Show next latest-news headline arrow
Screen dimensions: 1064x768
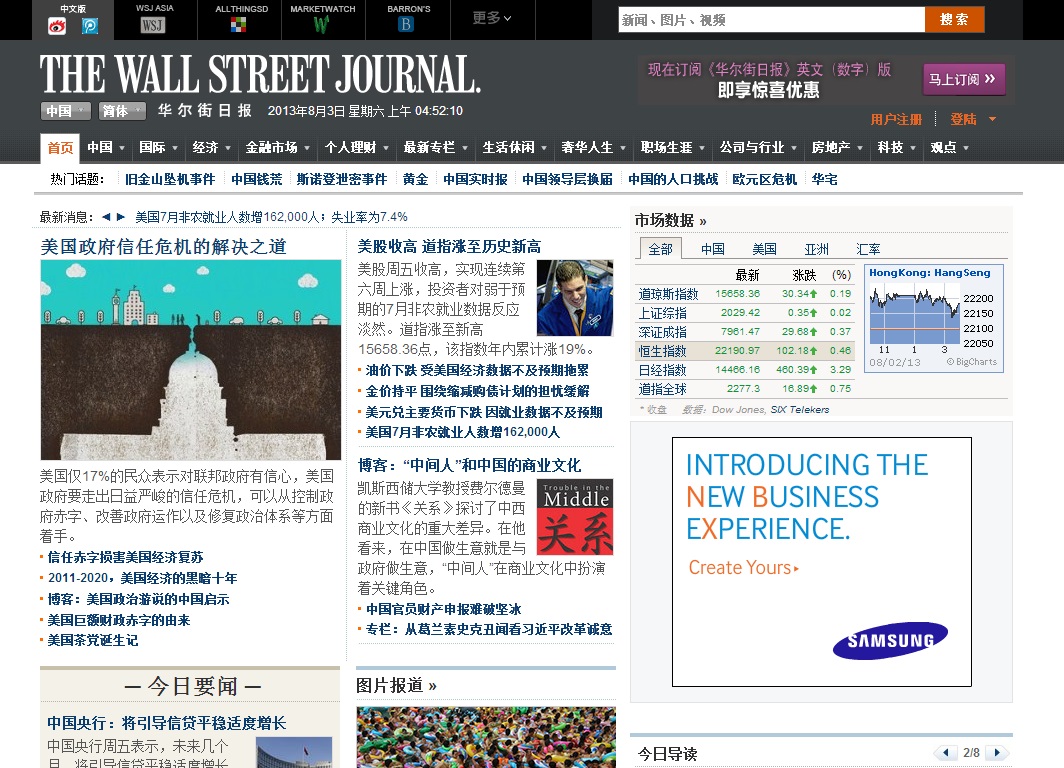coord(121,217)
